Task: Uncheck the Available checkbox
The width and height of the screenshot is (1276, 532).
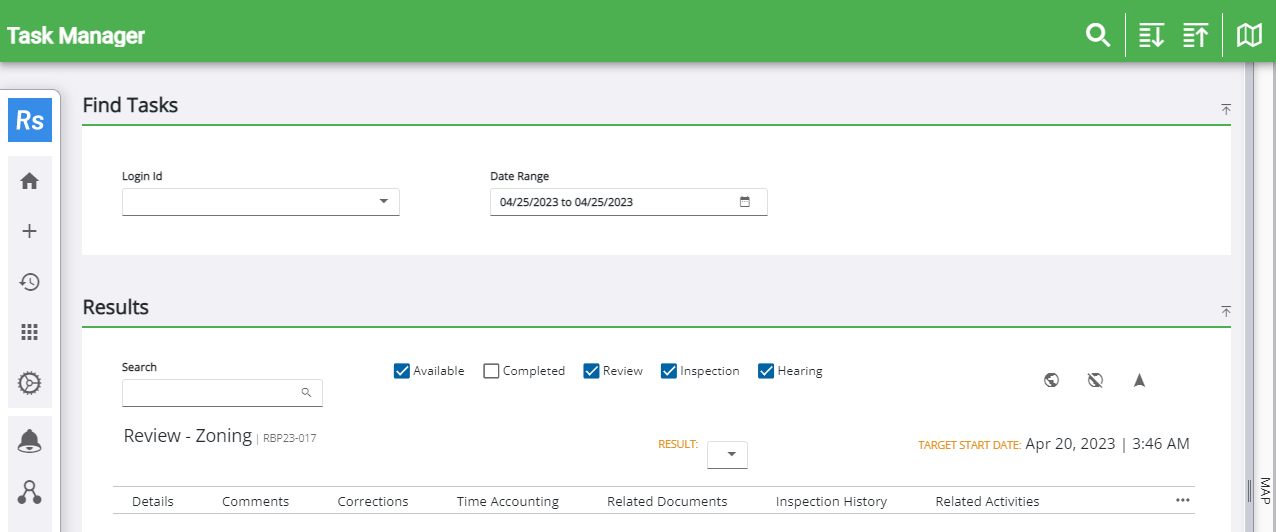Action: coord(402,371)
